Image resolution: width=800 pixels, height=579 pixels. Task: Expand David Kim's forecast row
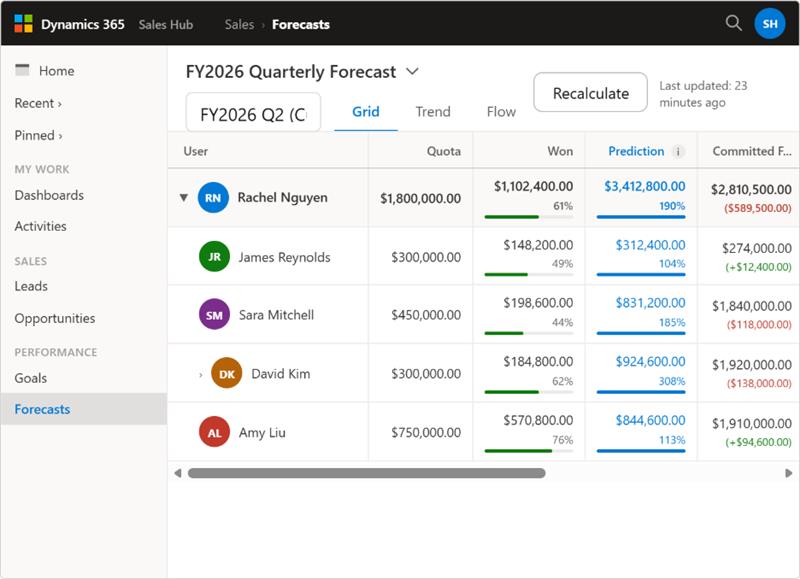(199, 372)
